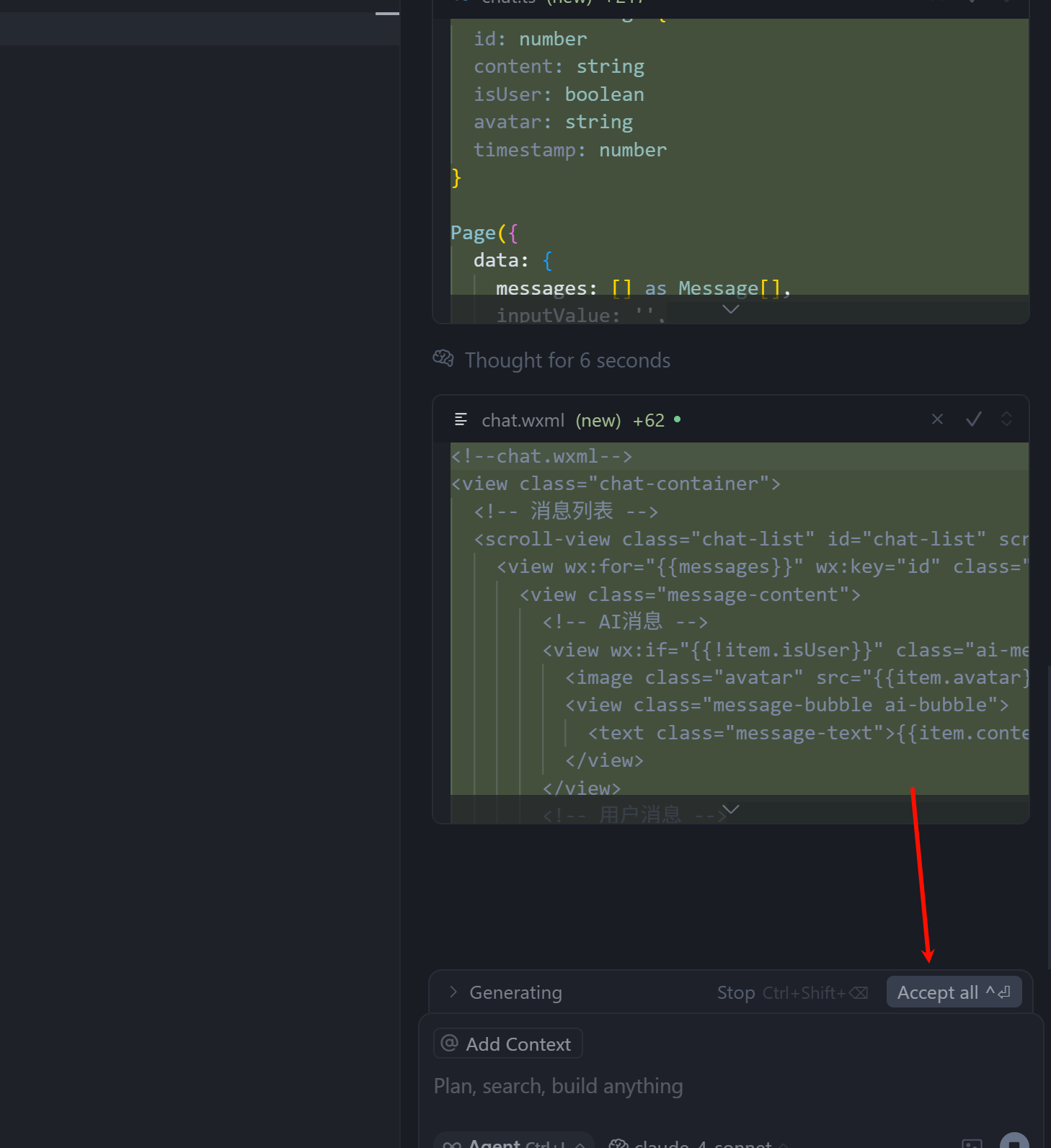1051x1148 pixels.
Task: Click the 'Generating' status text
Action: point(515,992)
